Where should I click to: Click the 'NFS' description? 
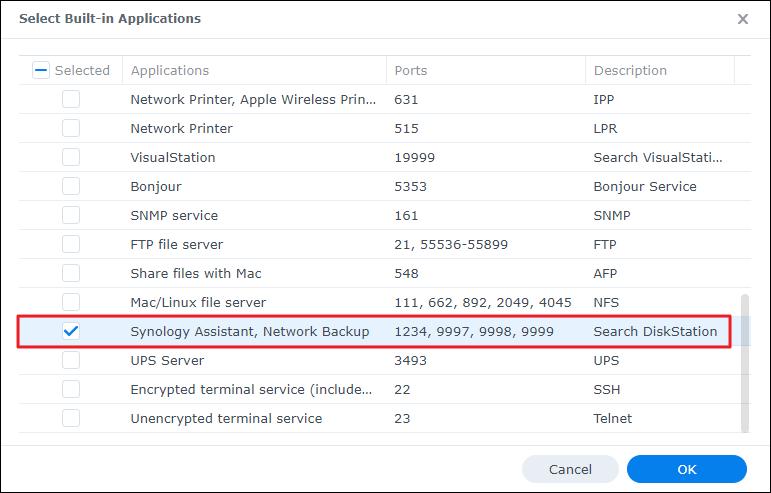click(x=606, y=303)
